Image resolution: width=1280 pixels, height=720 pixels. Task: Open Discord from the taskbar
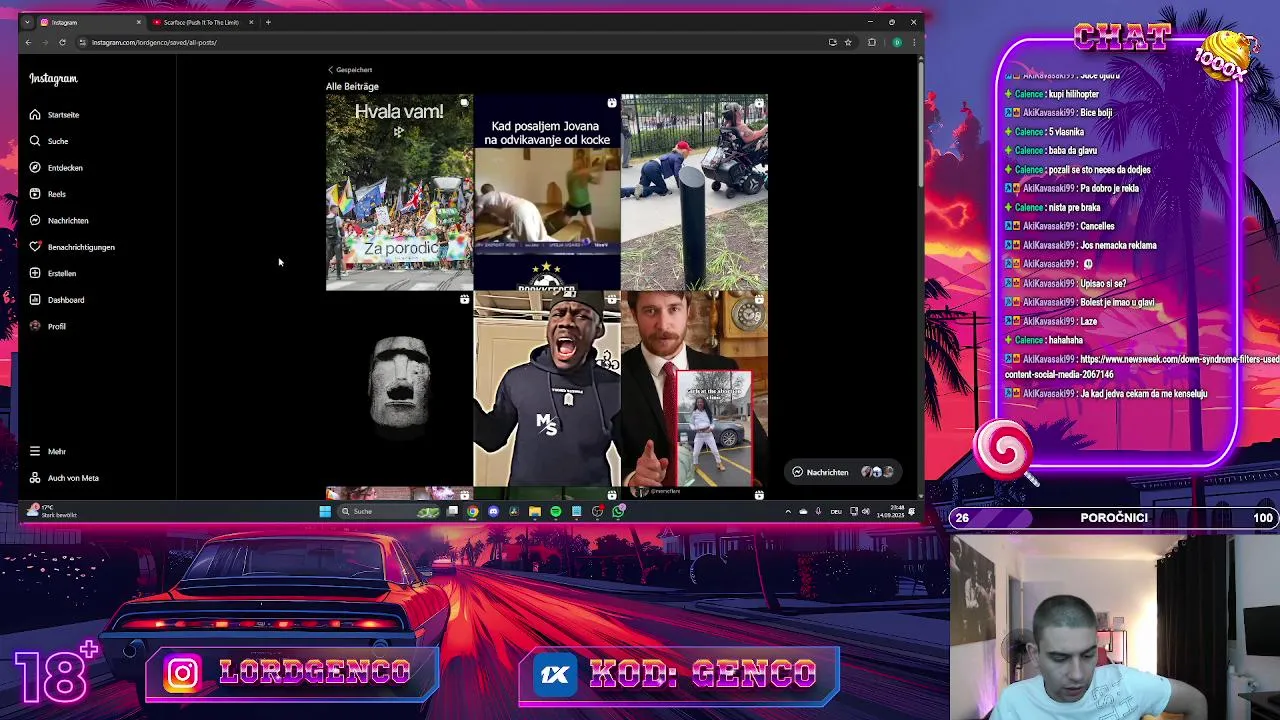493,511
